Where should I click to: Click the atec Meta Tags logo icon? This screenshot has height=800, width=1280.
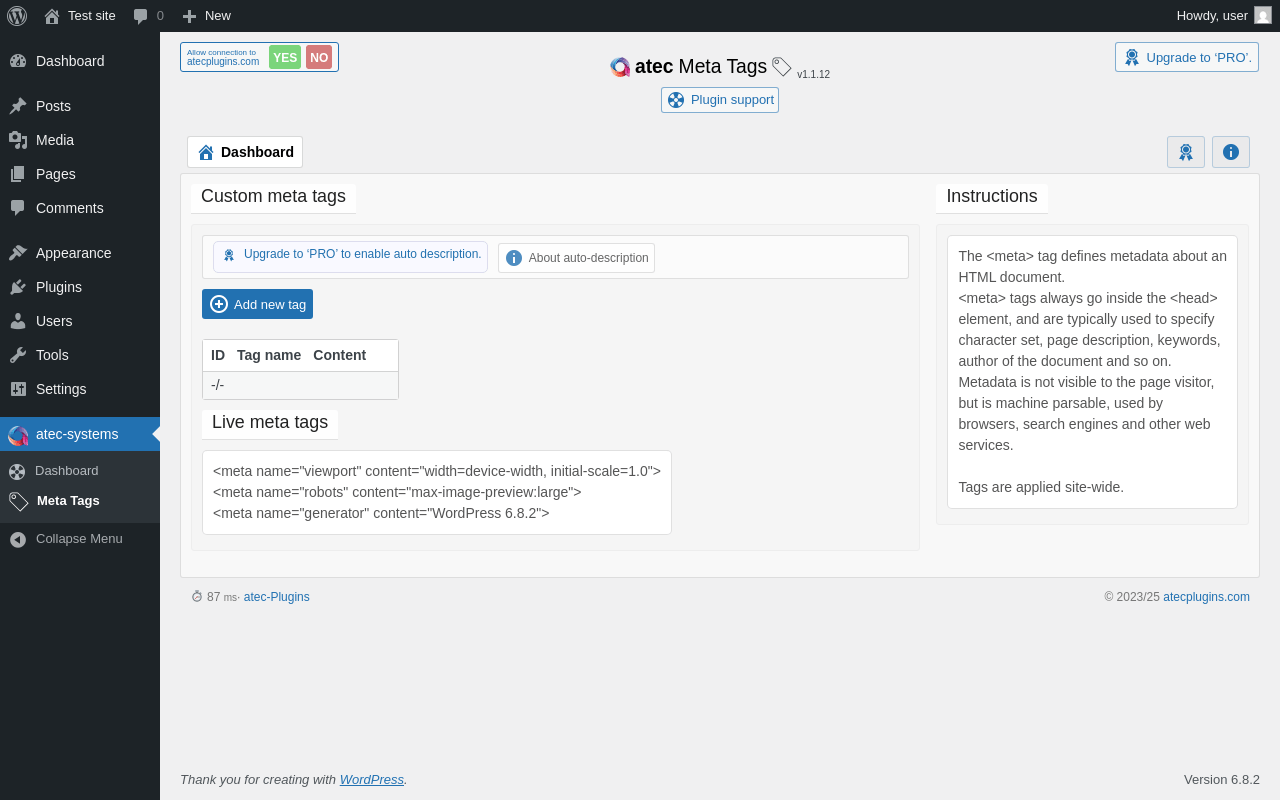[620, 67]
